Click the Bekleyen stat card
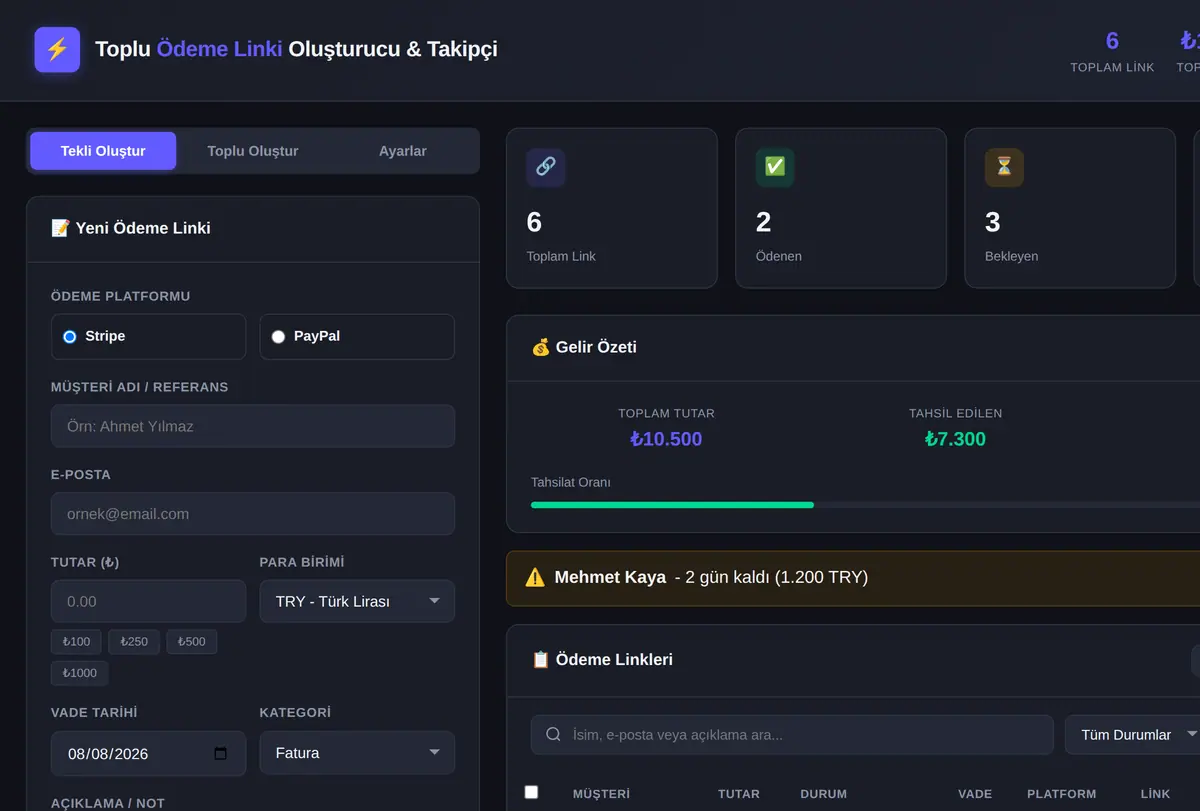This screenshot has height=811, width=1200. coord(1070,208)
